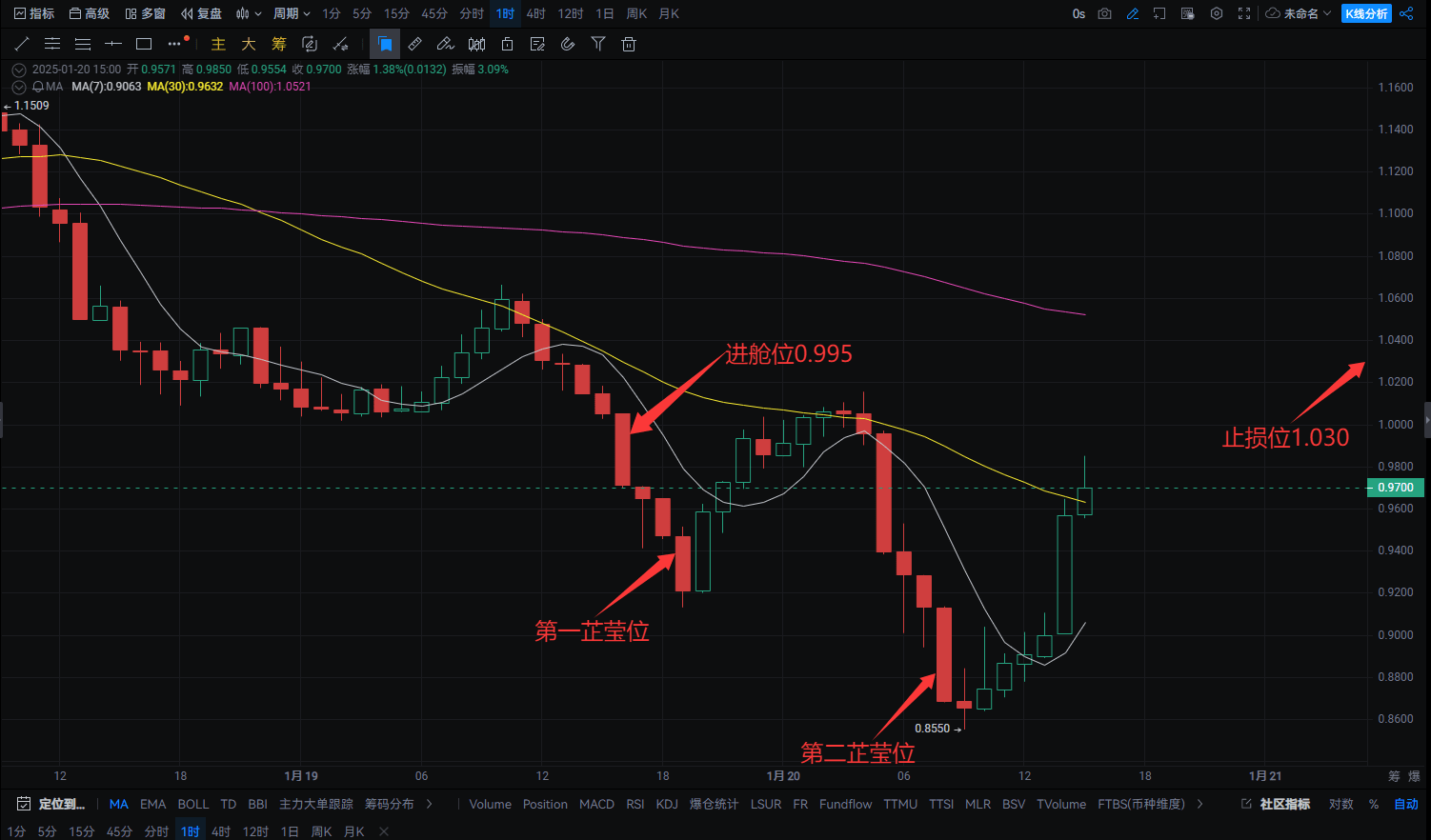
Task: Switch to 1日 timeframe in top bar
Action: (x=605, y=13)
